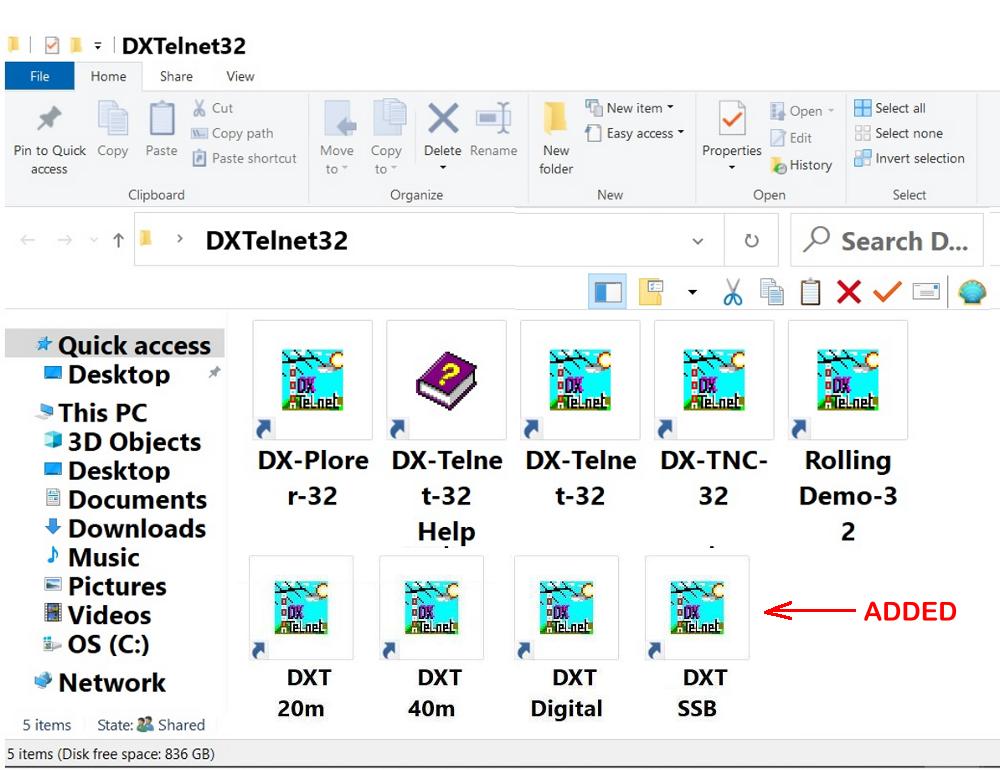Select the DX-Telnet-32 Help shortcut

pyautogui.click(x=446, y=433)
